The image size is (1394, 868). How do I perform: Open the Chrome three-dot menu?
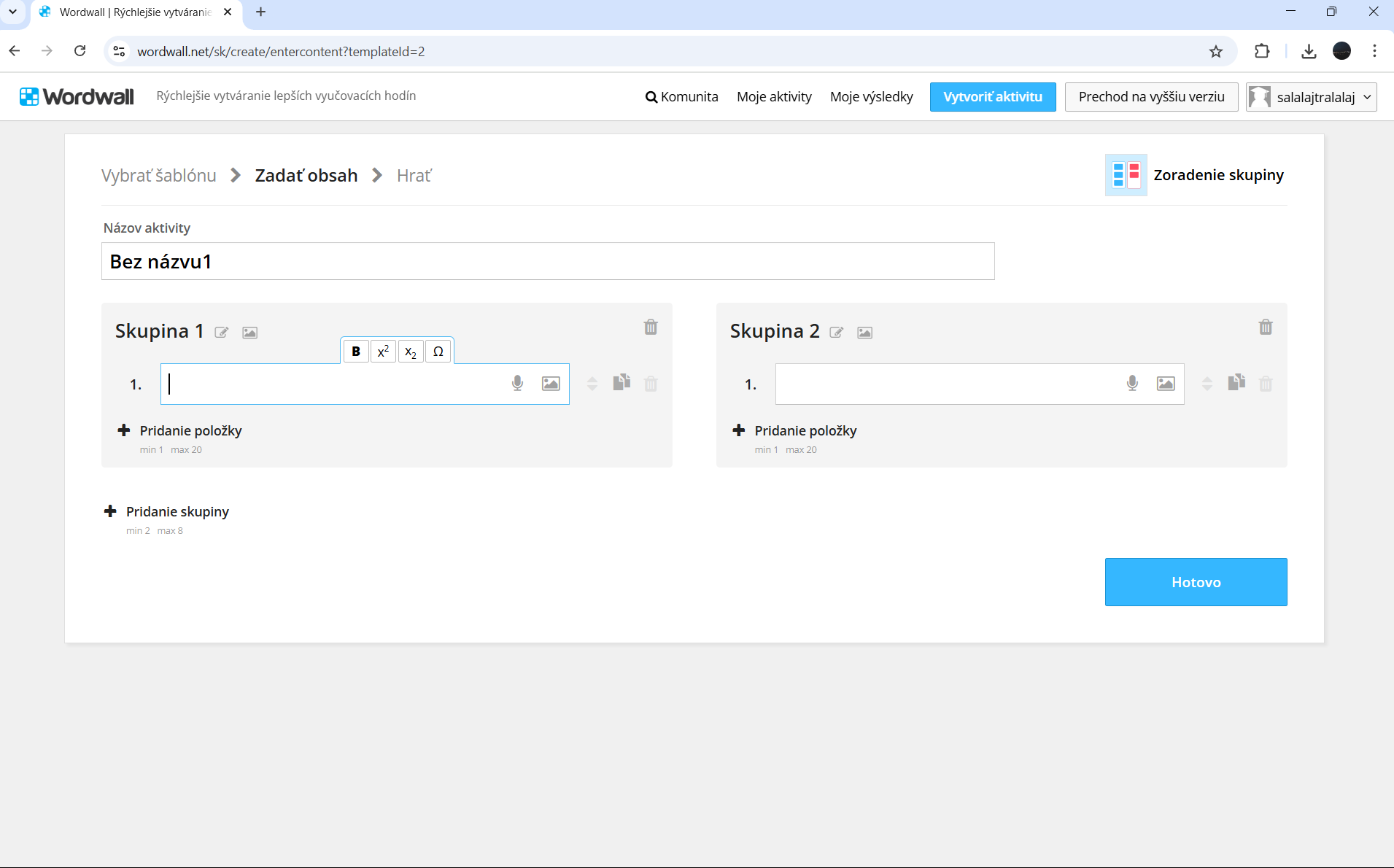click(x=1374, y=51)
